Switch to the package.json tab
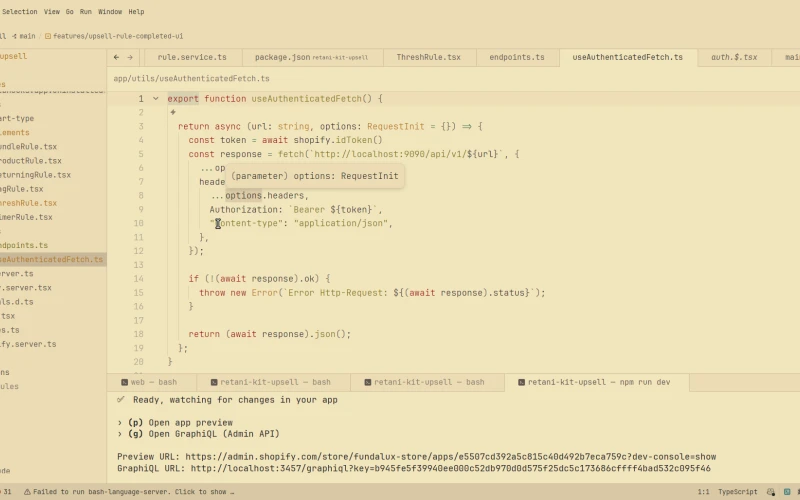 click(x=312, y=57)
